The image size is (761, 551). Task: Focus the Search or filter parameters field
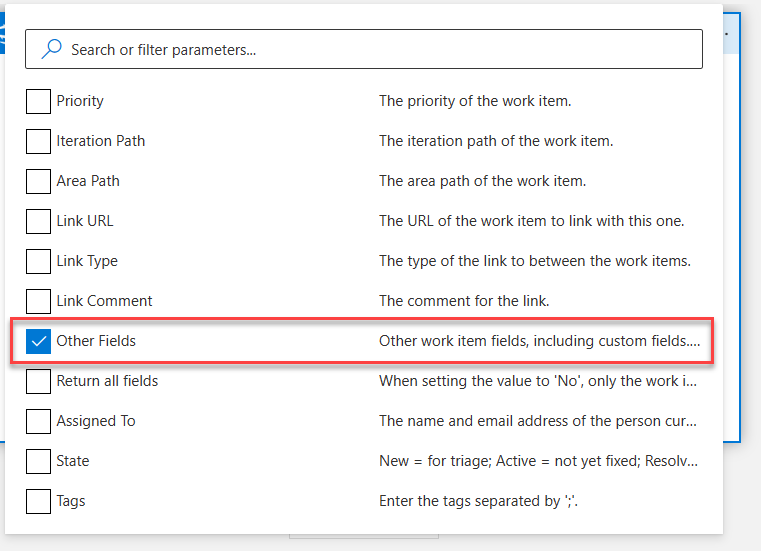pyautogui.click(x=380, y=49)
